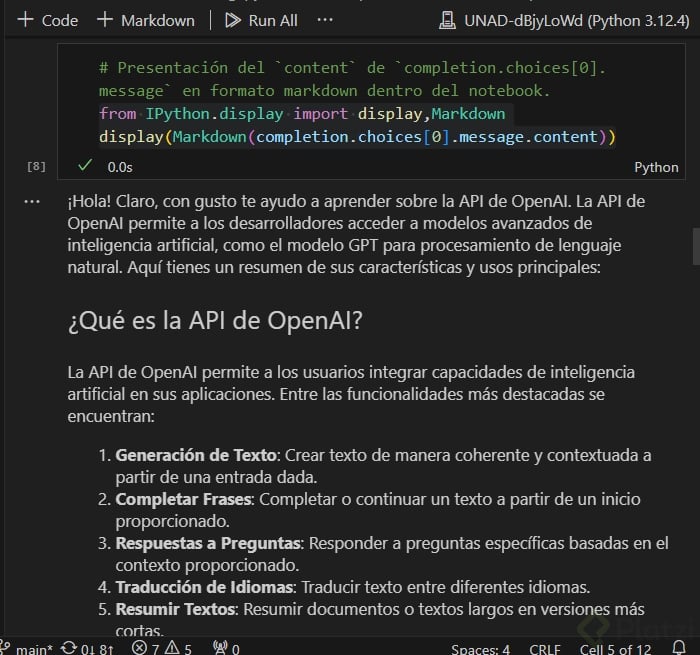The height and width of the screenshot is (655, 700).
Task: Open cell output more actions ellipsis
Action: pos(32,202)
